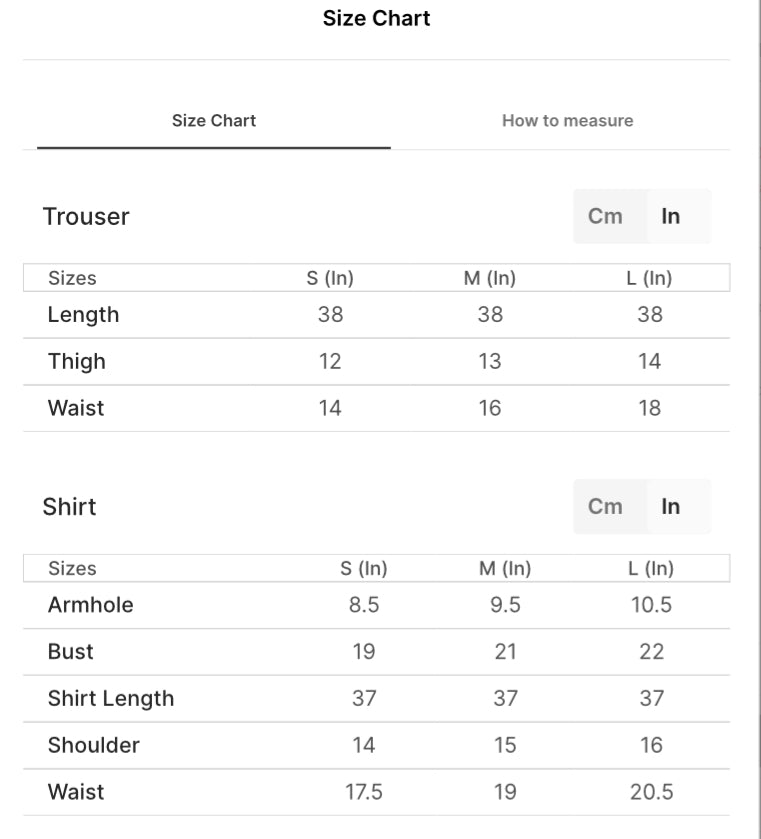Switch Trouser units to Cm
Screen dimensions: 761x839
tap(605, 216)
